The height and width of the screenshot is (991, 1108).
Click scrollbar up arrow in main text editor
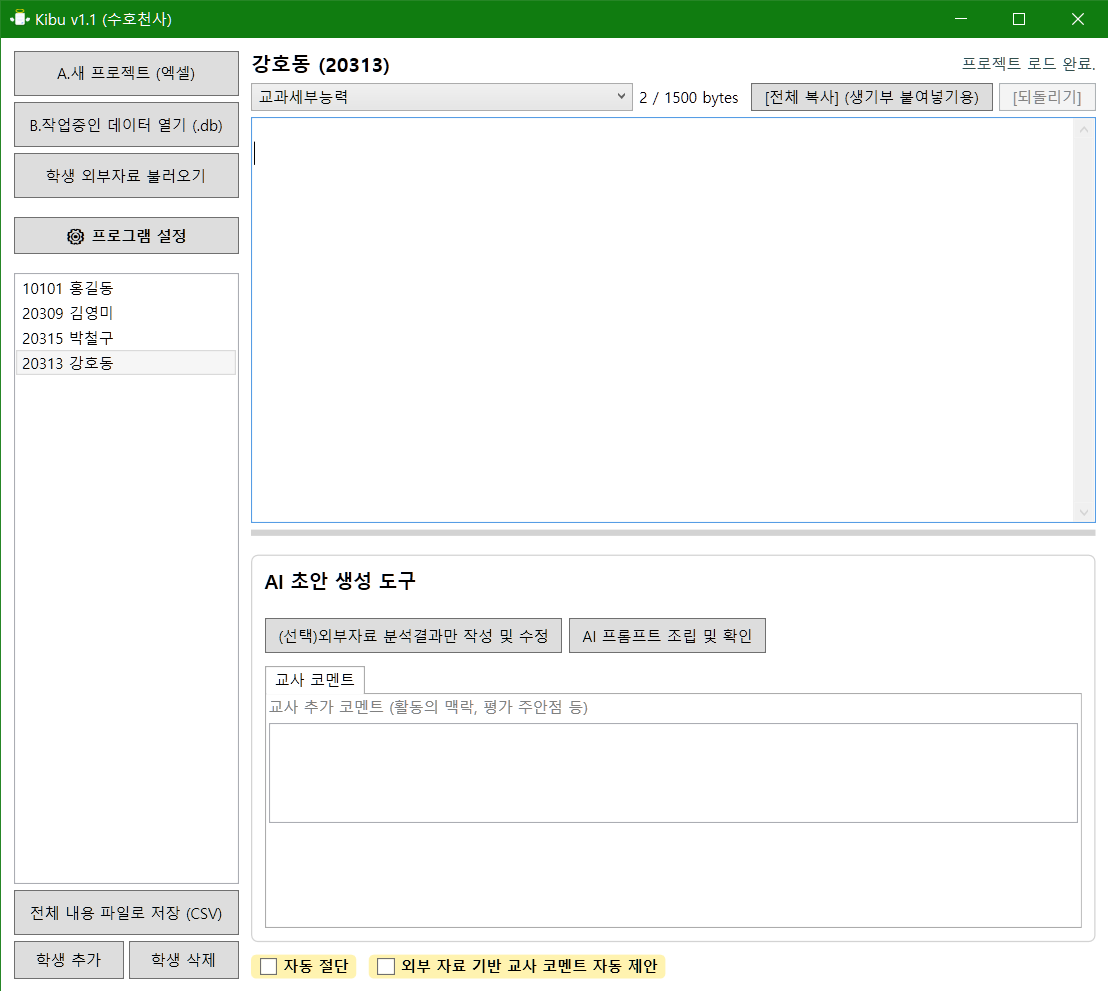1084,129
